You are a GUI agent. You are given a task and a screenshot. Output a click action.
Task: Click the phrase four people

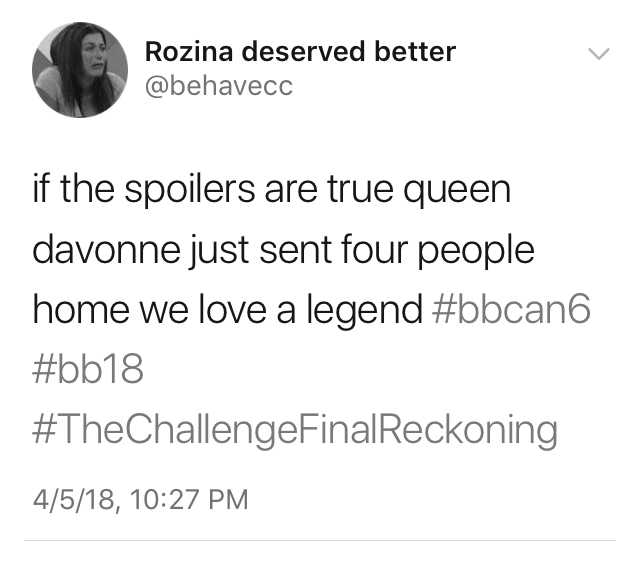(437, 251)
